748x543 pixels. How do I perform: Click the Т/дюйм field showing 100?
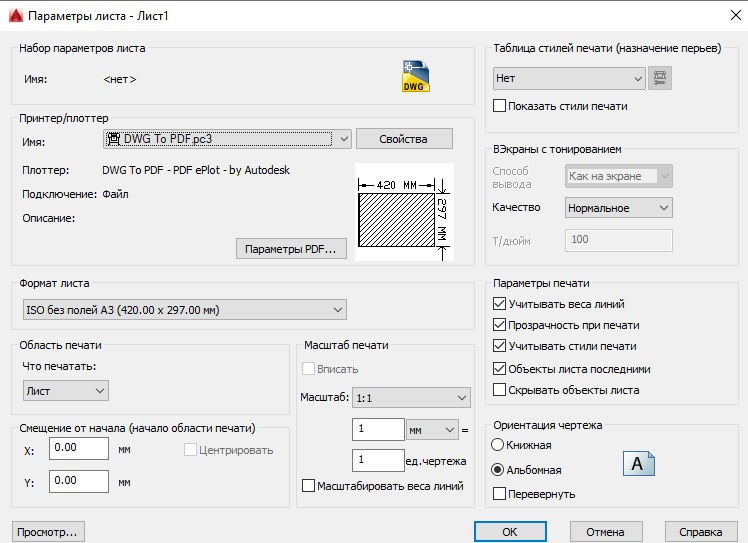click(x=619, y=240)
